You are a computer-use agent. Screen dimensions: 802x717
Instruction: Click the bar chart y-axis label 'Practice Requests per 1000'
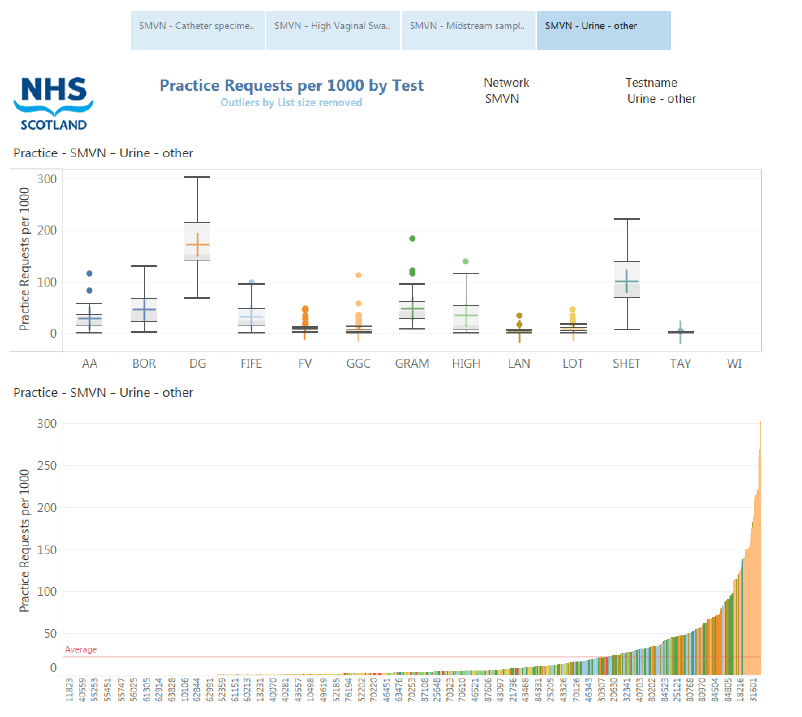(24, 541)
